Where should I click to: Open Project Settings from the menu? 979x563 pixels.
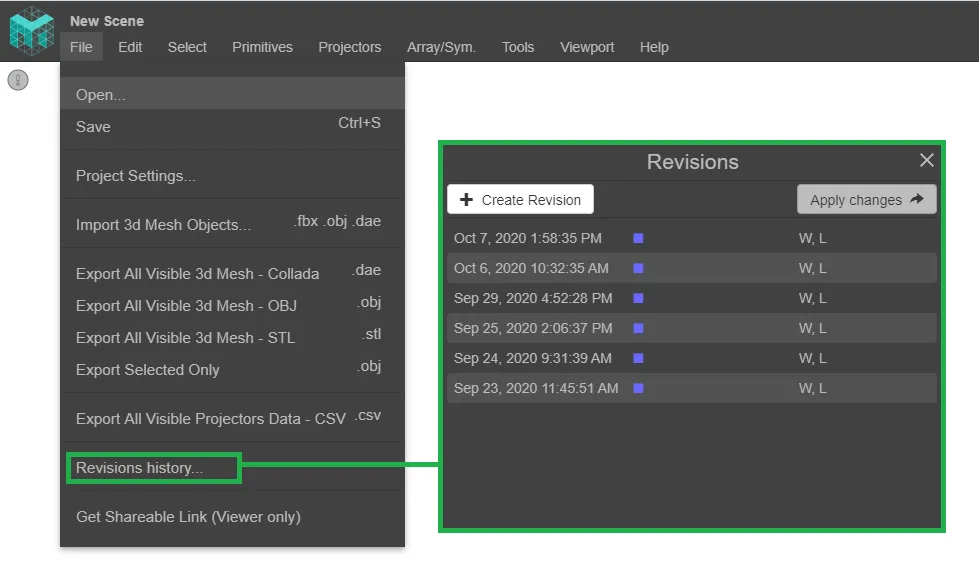tap(136, 176)
